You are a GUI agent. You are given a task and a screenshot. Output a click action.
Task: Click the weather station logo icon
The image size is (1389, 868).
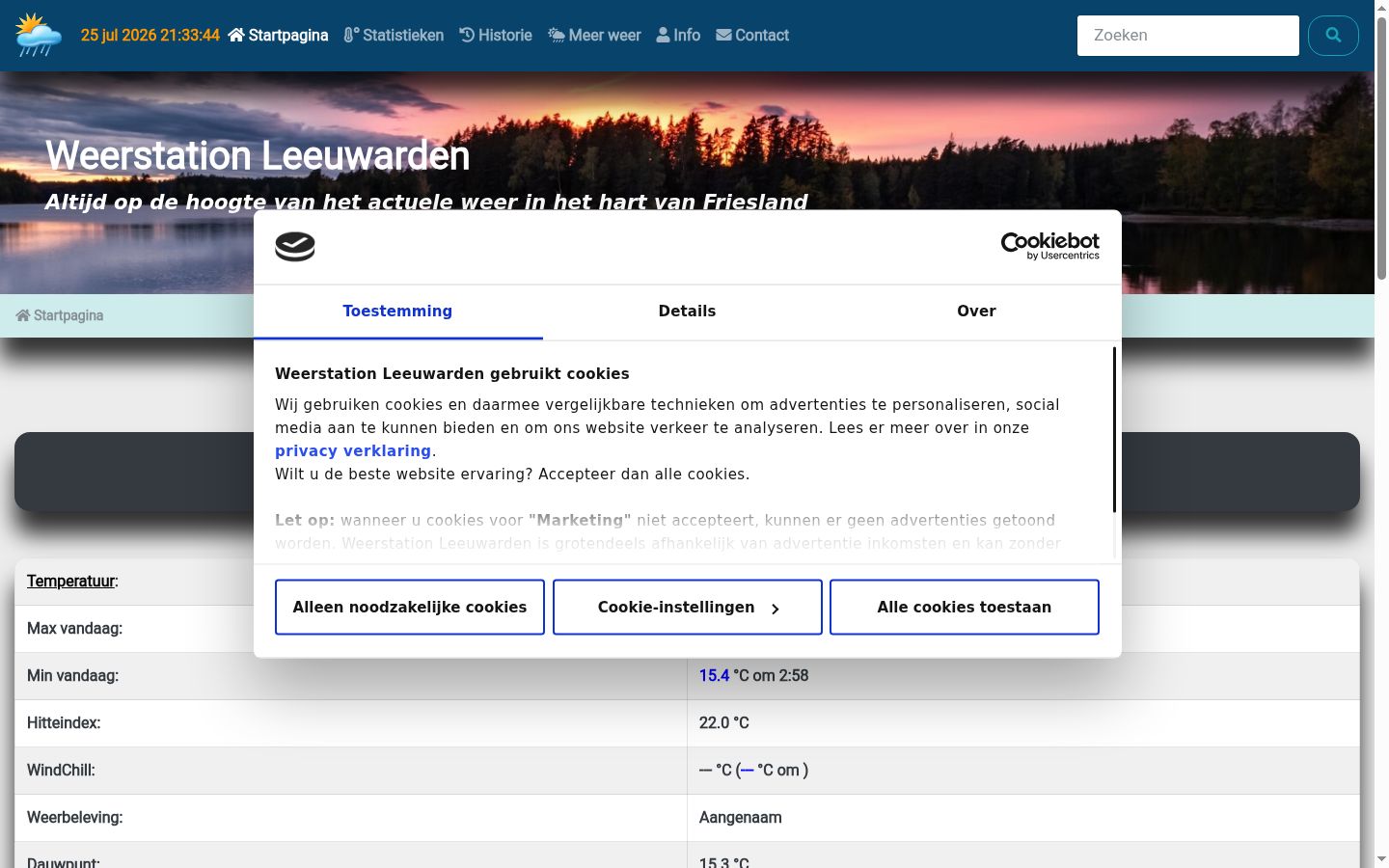39,35
